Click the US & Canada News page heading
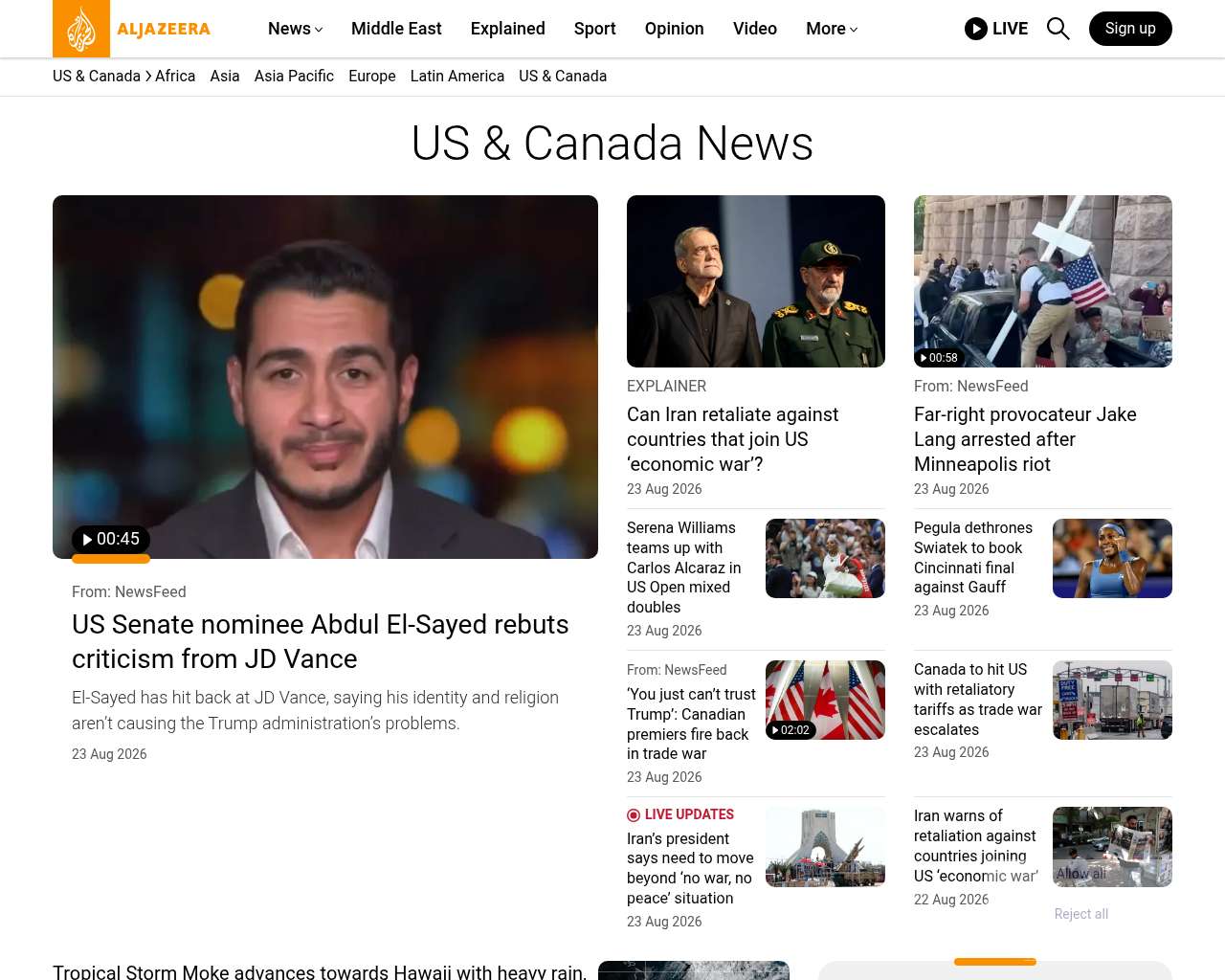Screen dimensions: 1225x980 (x=612, y=144)
